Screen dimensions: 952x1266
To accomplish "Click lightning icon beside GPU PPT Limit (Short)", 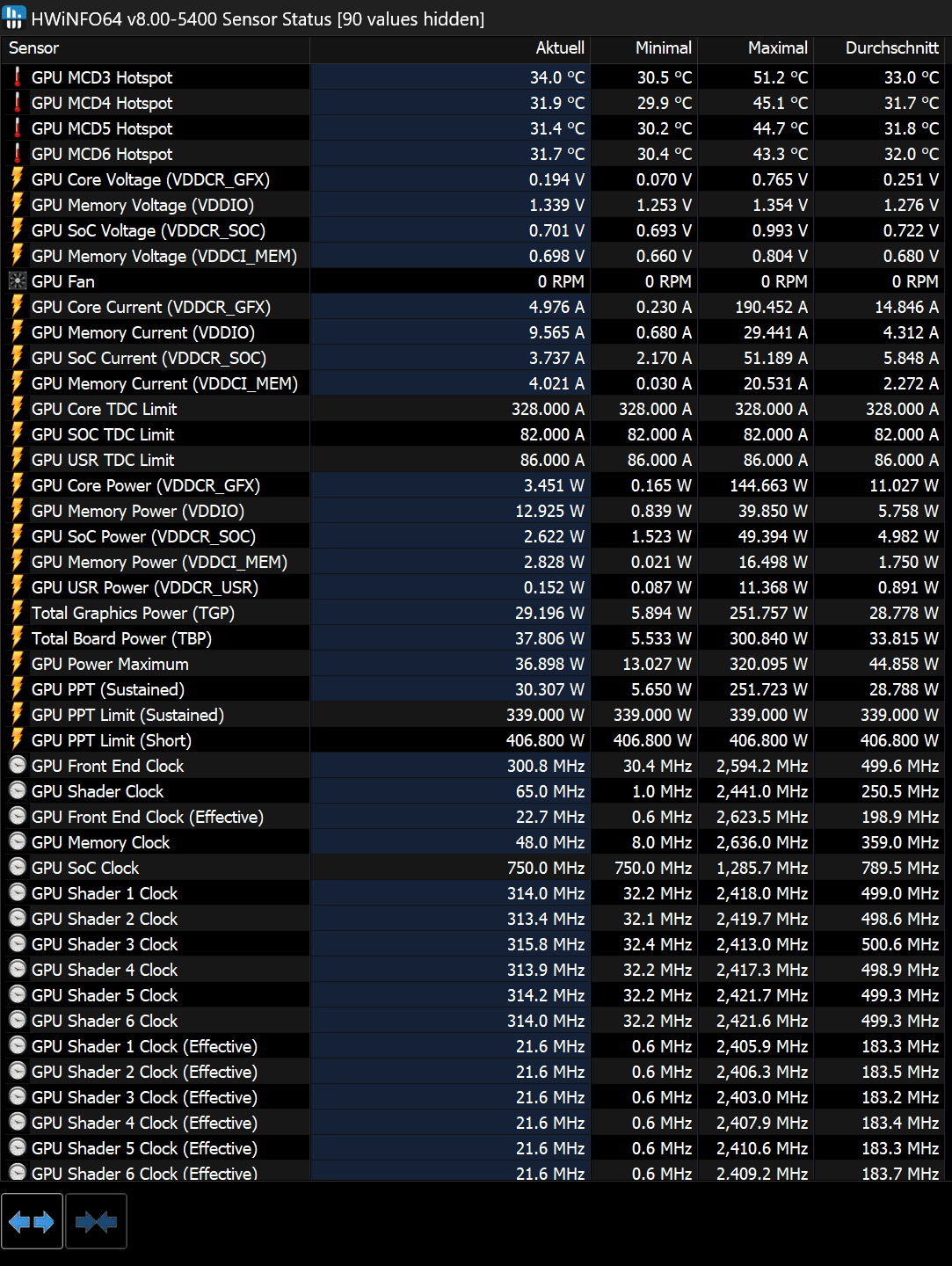I will [x=17, y=740].
